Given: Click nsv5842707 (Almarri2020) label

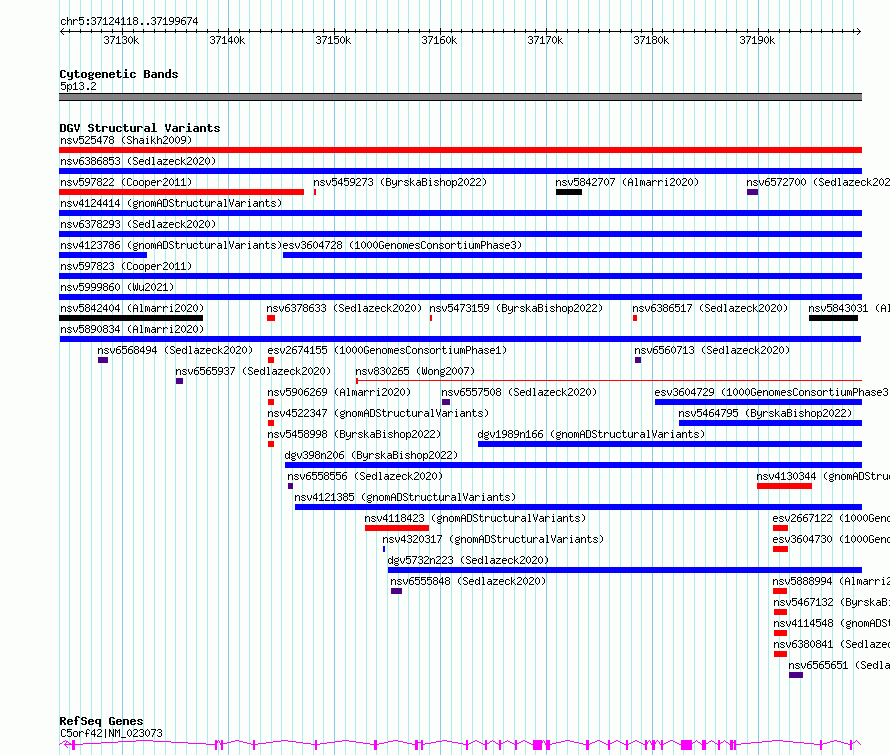Looking at the screenshot, I should [x=627, y=182].
